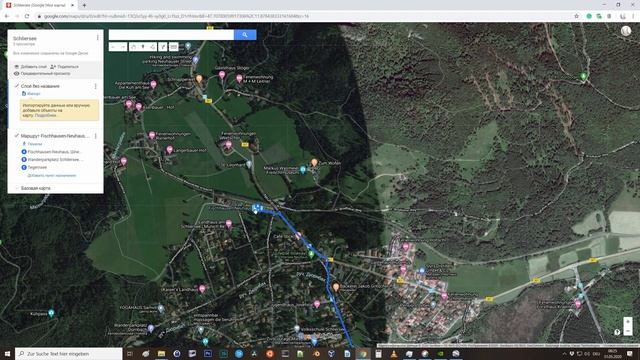The width and height of the screenshot is (640, 360).
Task: Zoom out with the minus button
Action: pos(628,331)
